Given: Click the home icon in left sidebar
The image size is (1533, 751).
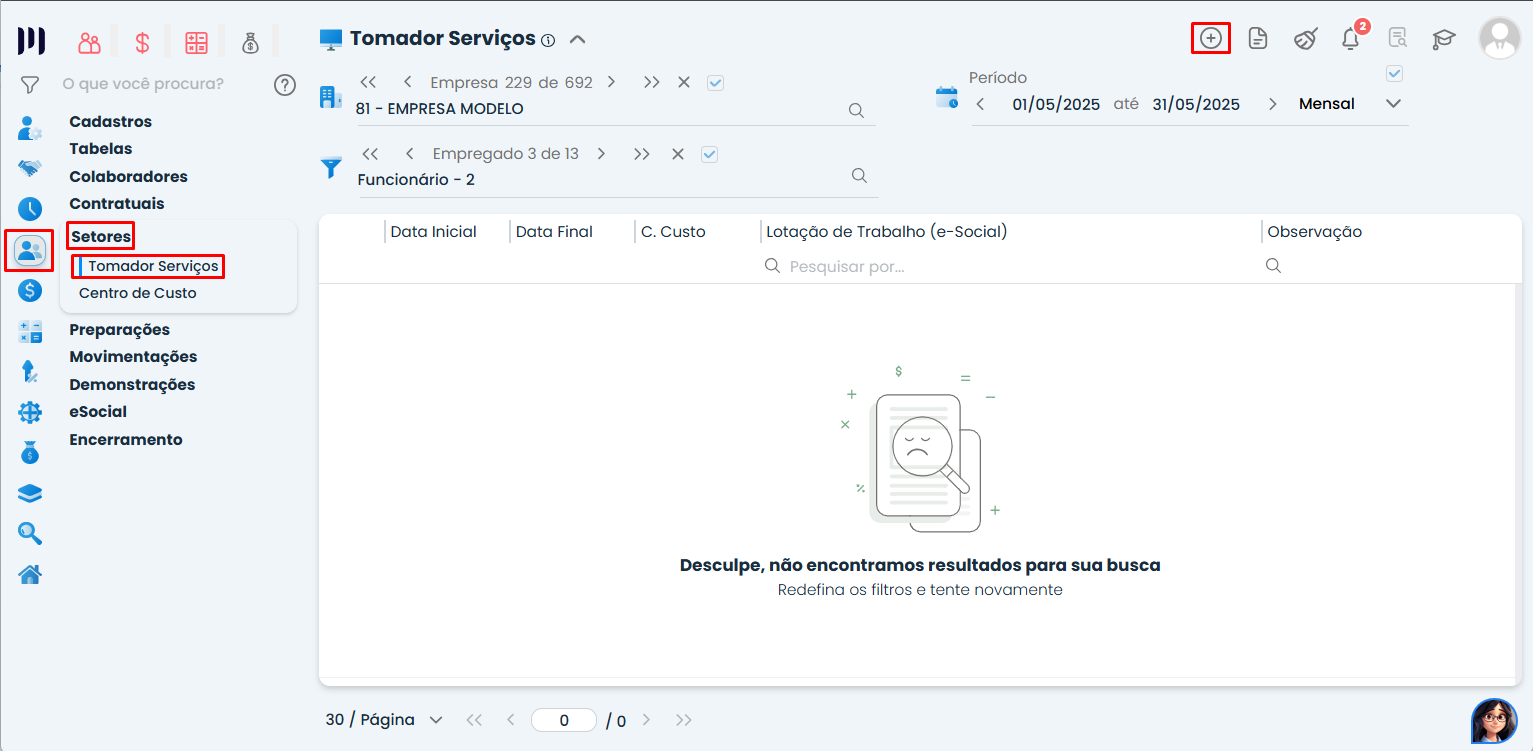Looking at the screenshot, I should (x=30, y=575).
